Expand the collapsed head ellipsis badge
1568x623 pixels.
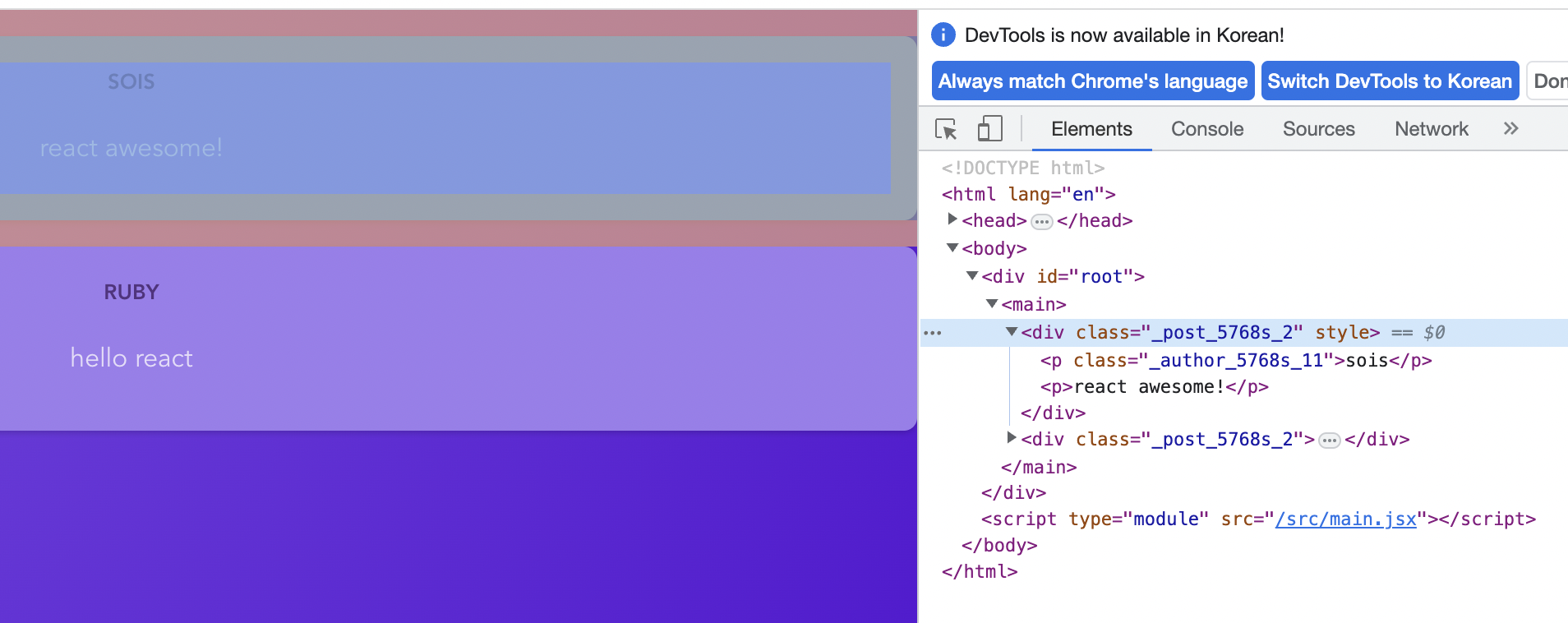[x=1041, y=221]
